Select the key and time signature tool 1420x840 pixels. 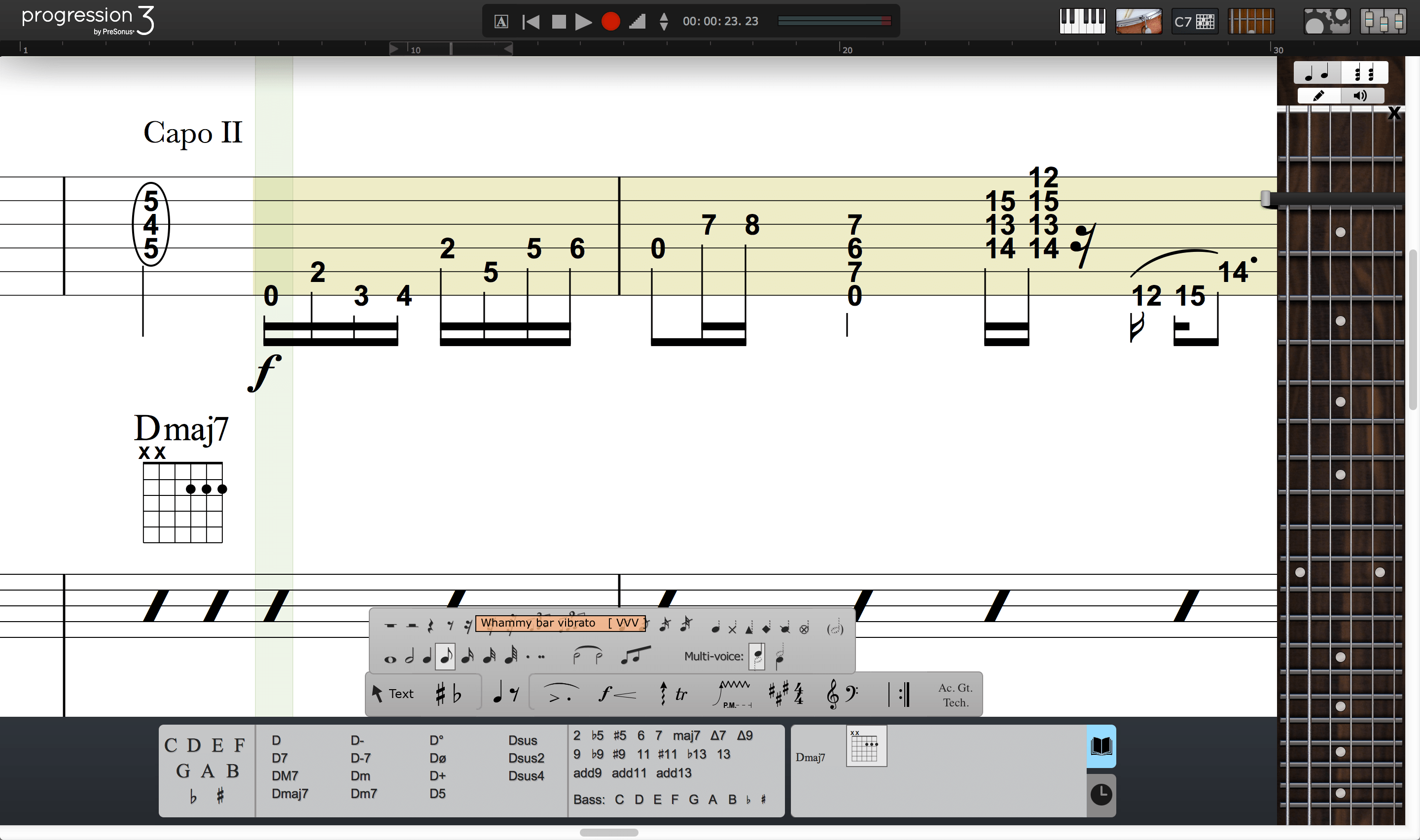pos(786,694)
